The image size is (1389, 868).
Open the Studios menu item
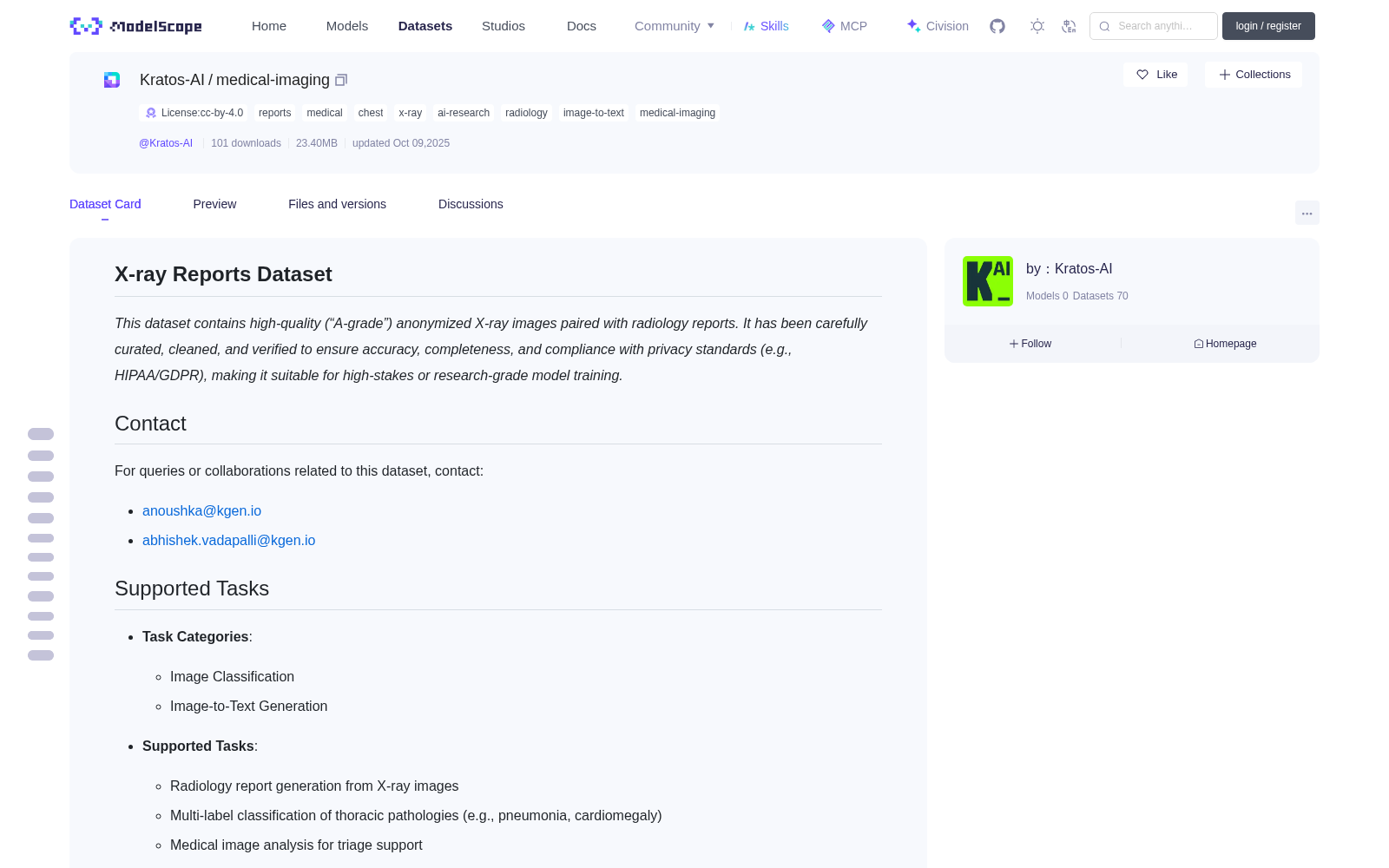(x=504, y=26)
